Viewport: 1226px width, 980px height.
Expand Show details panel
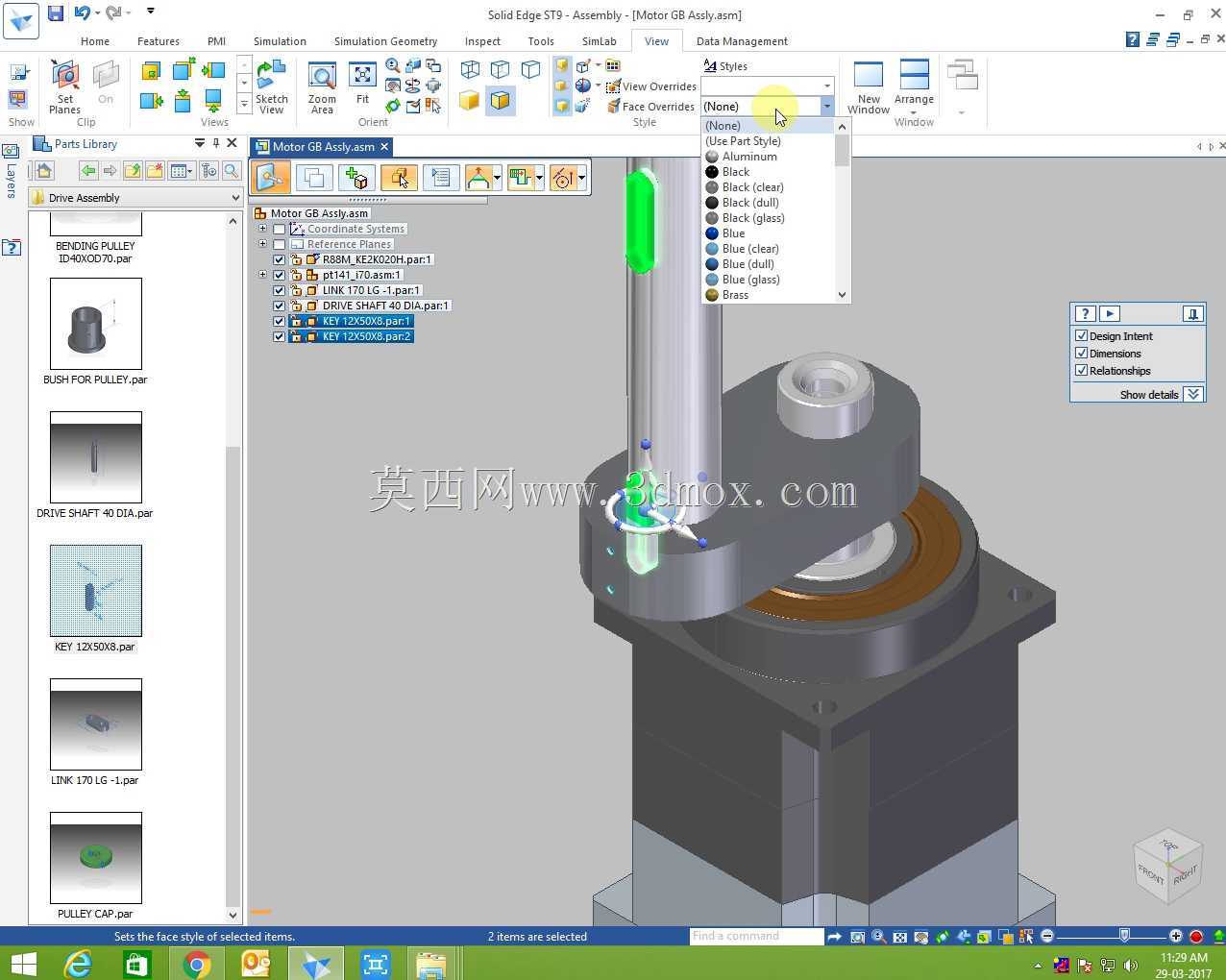[1193, 394]
